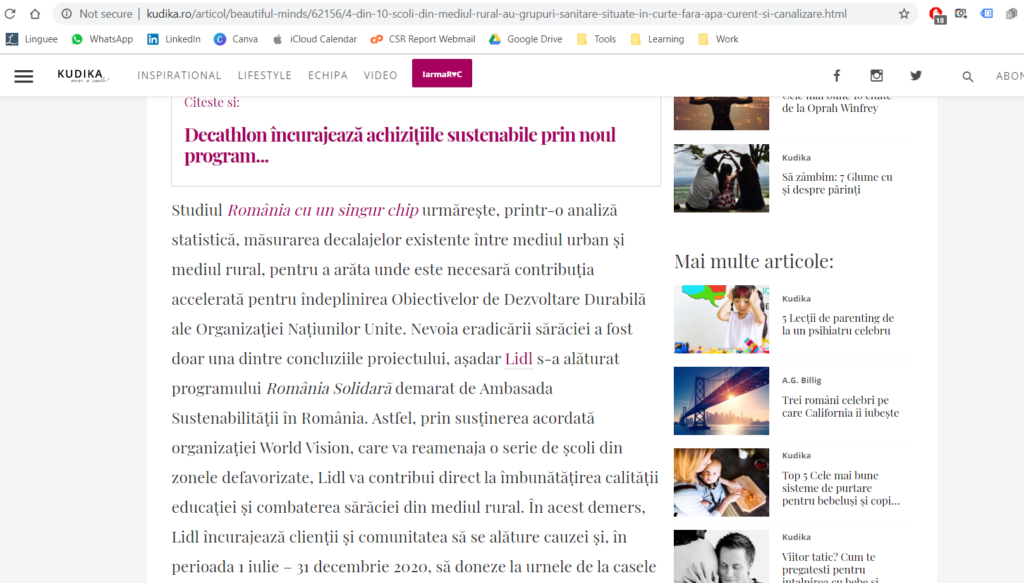Follow the România cu un singur chip link
This screenshot has width=1024, height=583.
(x=323, y=210)
